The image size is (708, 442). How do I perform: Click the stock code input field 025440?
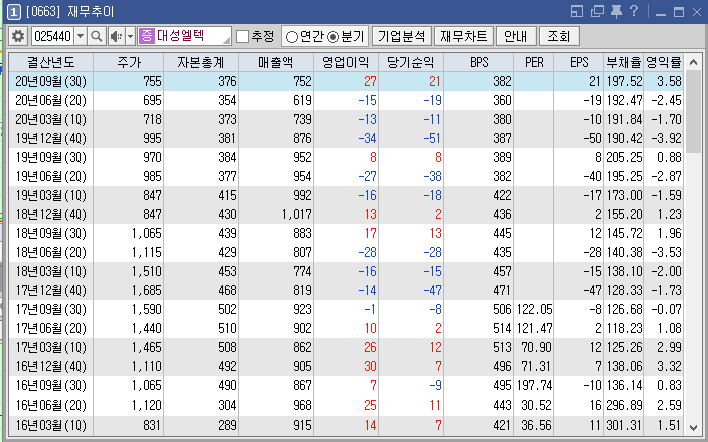(x=53, y=36)
